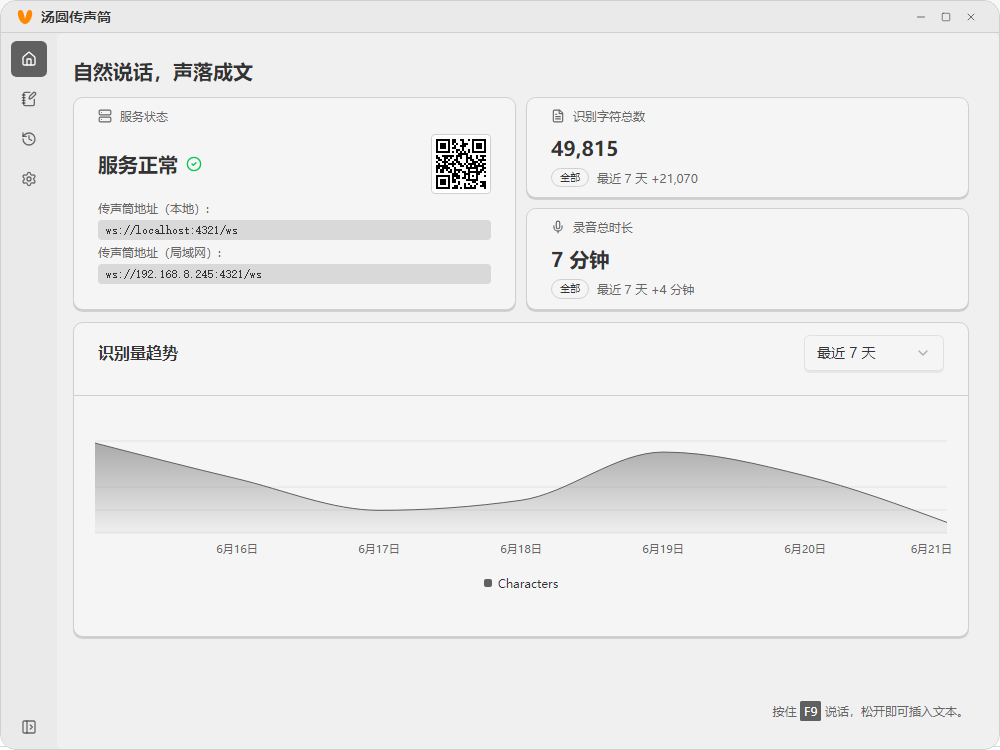Screen dimensions: 1000x750
Task: Click the 6月18日 axis label
Action: (x=521, y=549)
